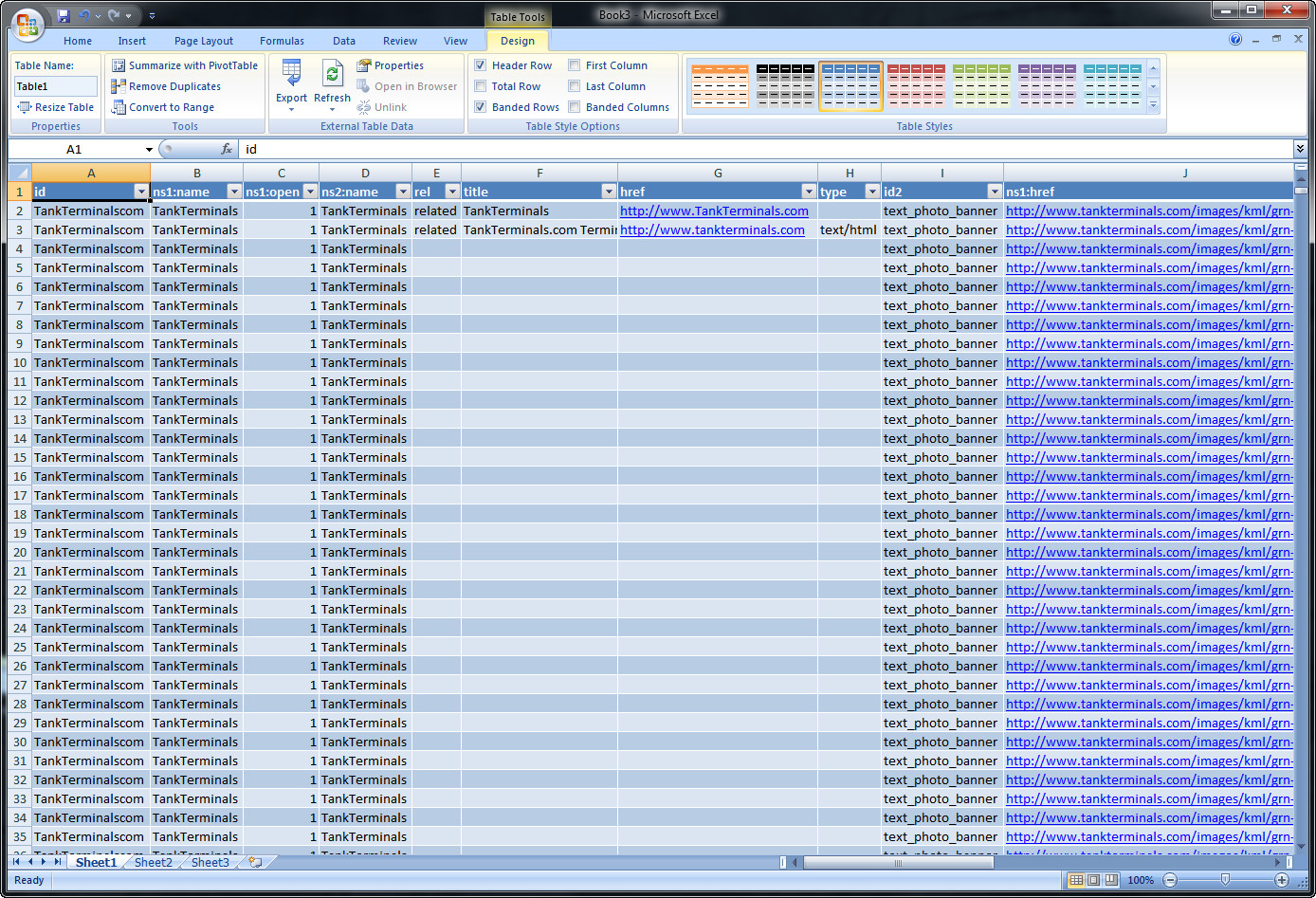Click the zoom slider handle
This screenshot has width=1316, height=898.
(1225, 880)
